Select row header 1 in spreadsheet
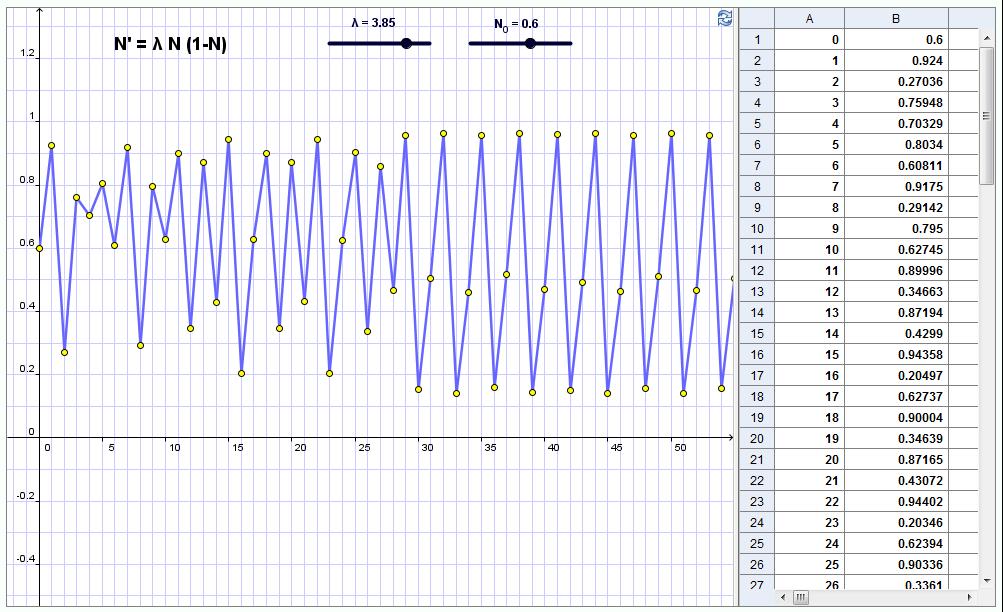Viewport: 1003px width, 612px height. coord(757,40)
